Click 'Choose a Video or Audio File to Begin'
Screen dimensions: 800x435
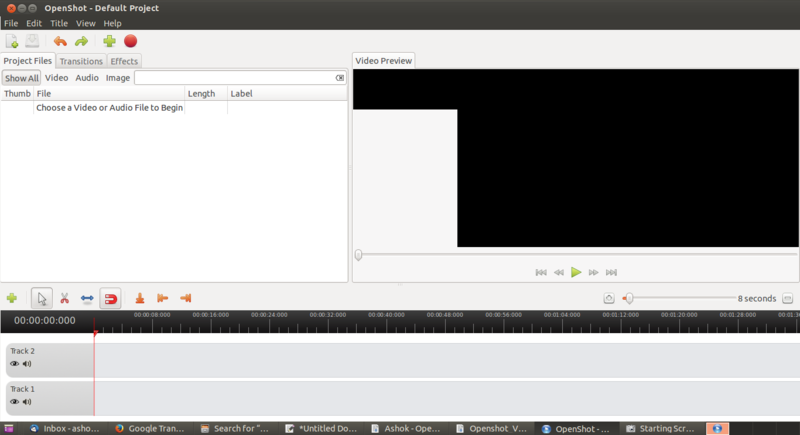pos(109,108)
